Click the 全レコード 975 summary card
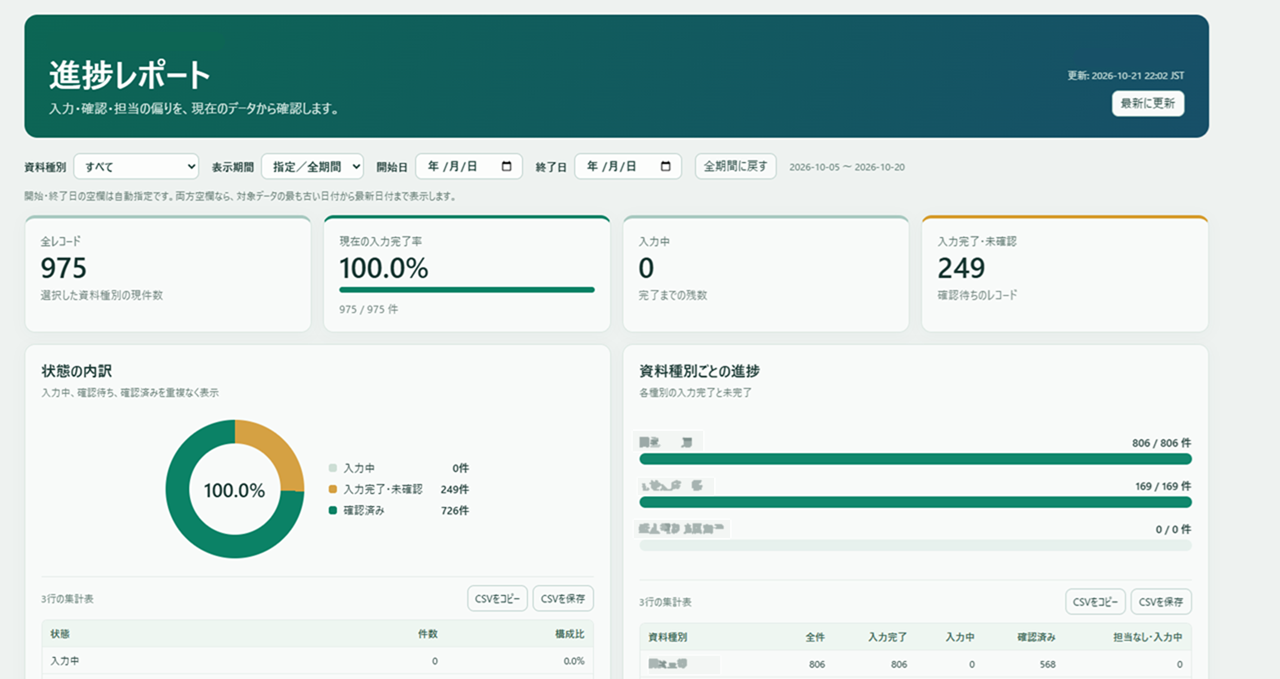The width and height of the screenshot is (1280, 679). (168, 274)
